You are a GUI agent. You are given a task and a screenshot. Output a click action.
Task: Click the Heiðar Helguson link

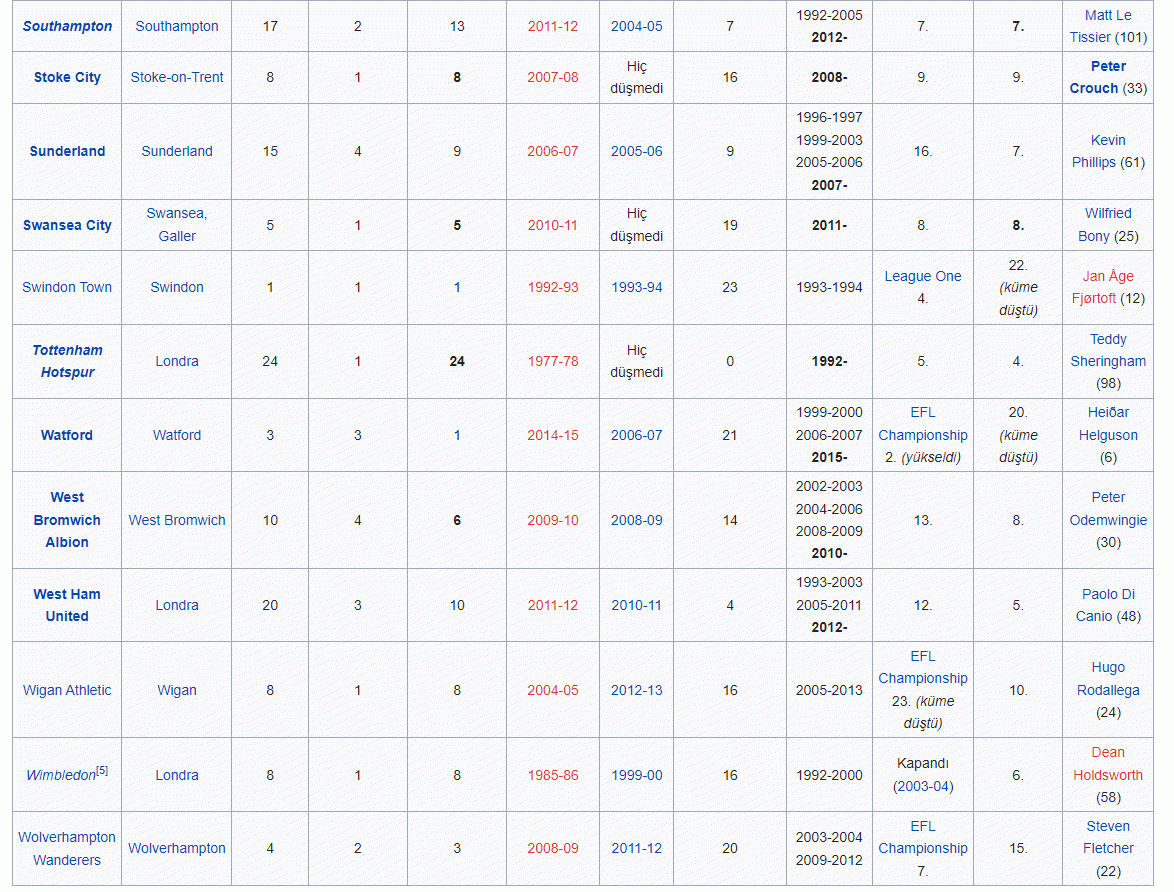1108,424
